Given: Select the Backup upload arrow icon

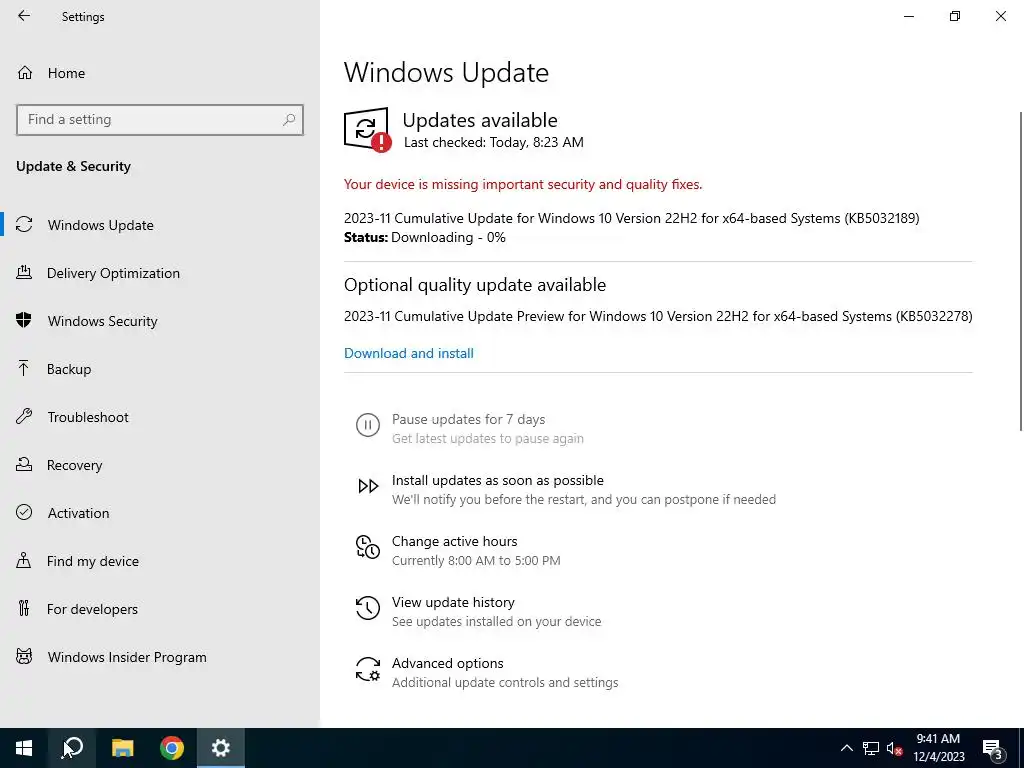Looking at the screenshot, I should [x=24, y=369].
